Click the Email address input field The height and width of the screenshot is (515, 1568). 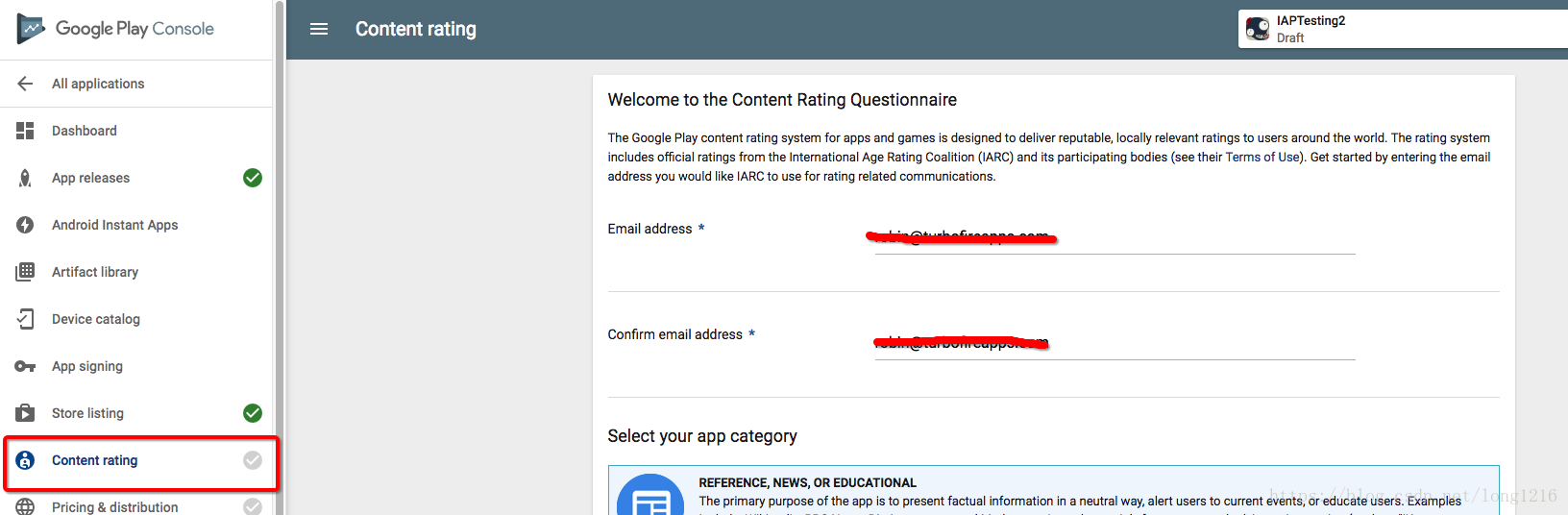[1115, 237]
